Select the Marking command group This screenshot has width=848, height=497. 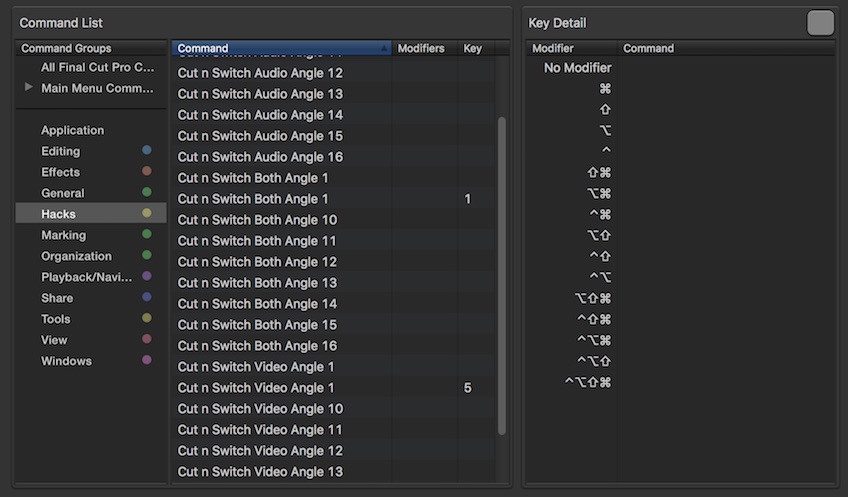click(x=63, y=235)
